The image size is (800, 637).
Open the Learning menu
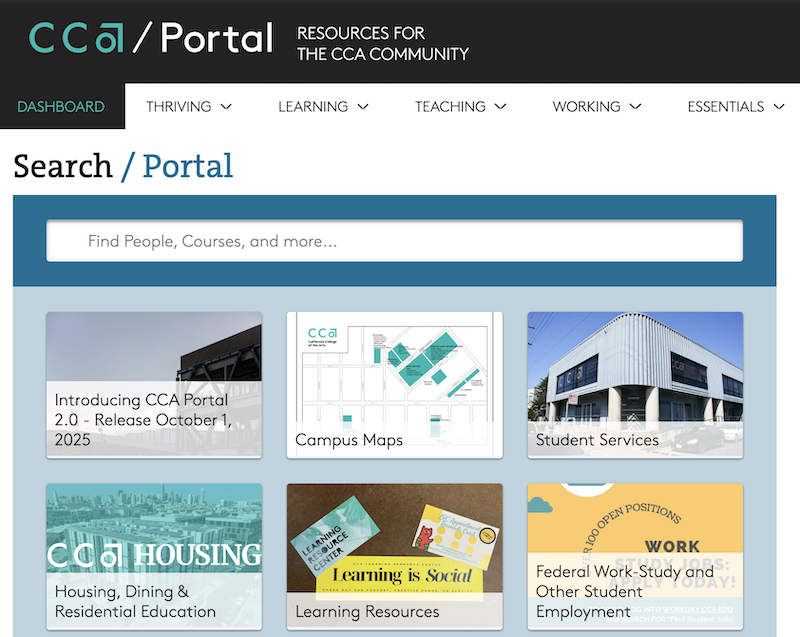313,107
